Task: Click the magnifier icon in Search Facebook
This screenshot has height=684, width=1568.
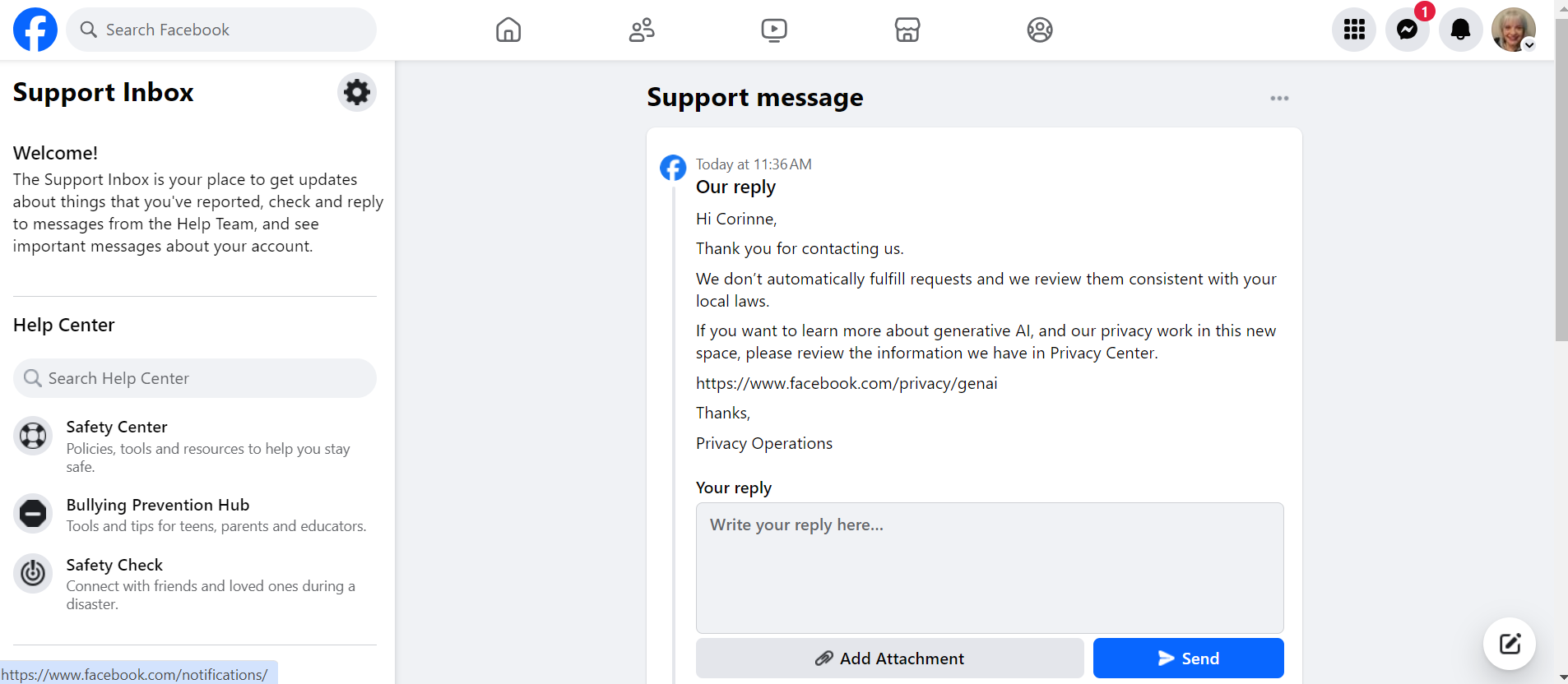Action: [x=88, y=30]
